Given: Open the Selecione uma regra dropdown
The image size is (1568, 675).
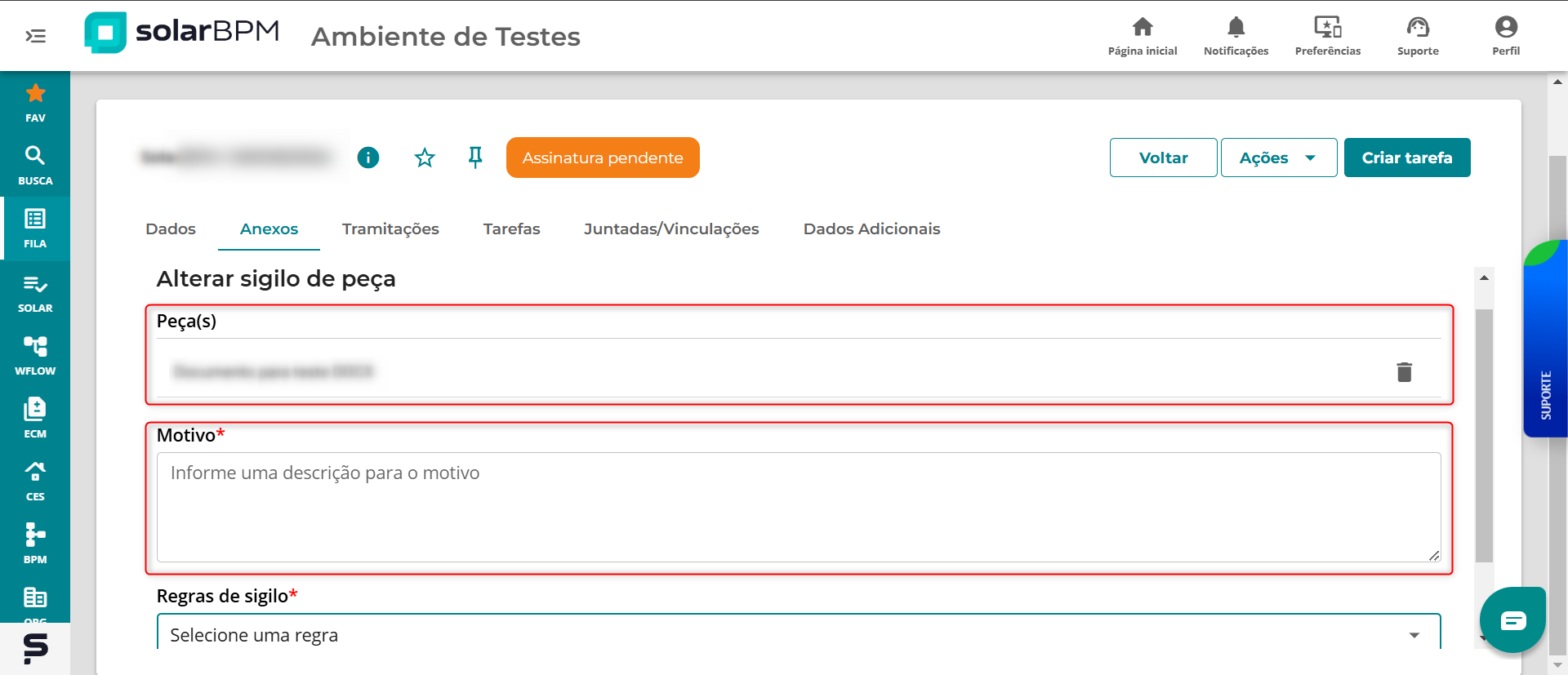Looking at the screenshot, I should [798, 635].
